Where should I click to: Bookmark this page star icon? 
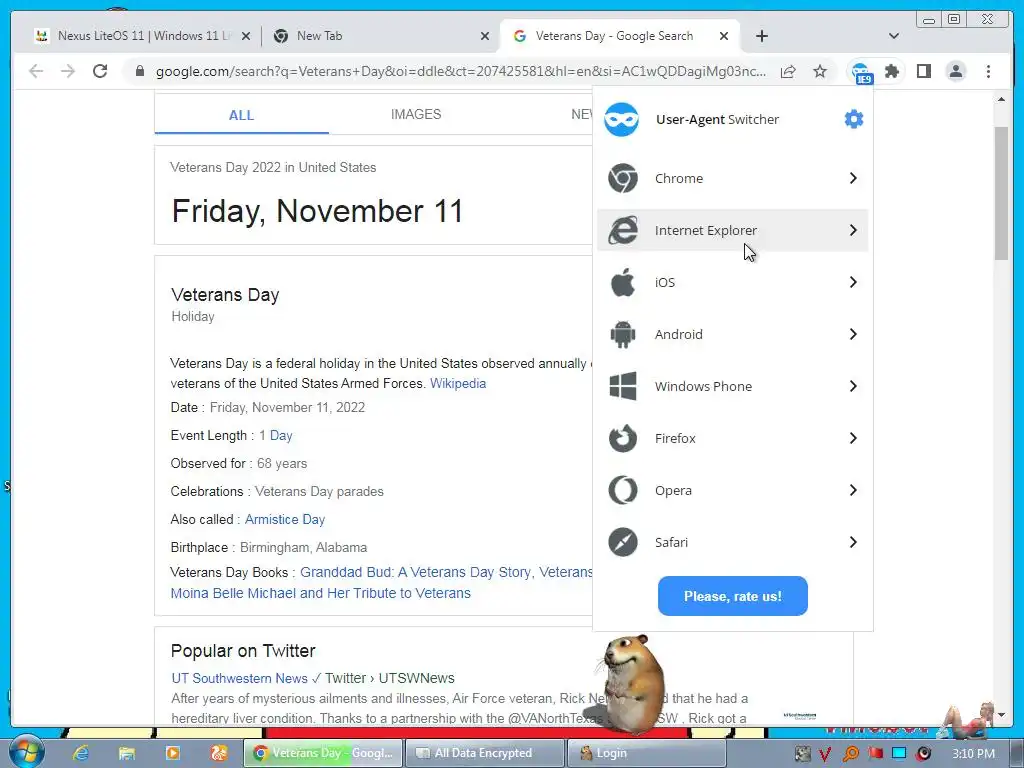click(820, 71)
